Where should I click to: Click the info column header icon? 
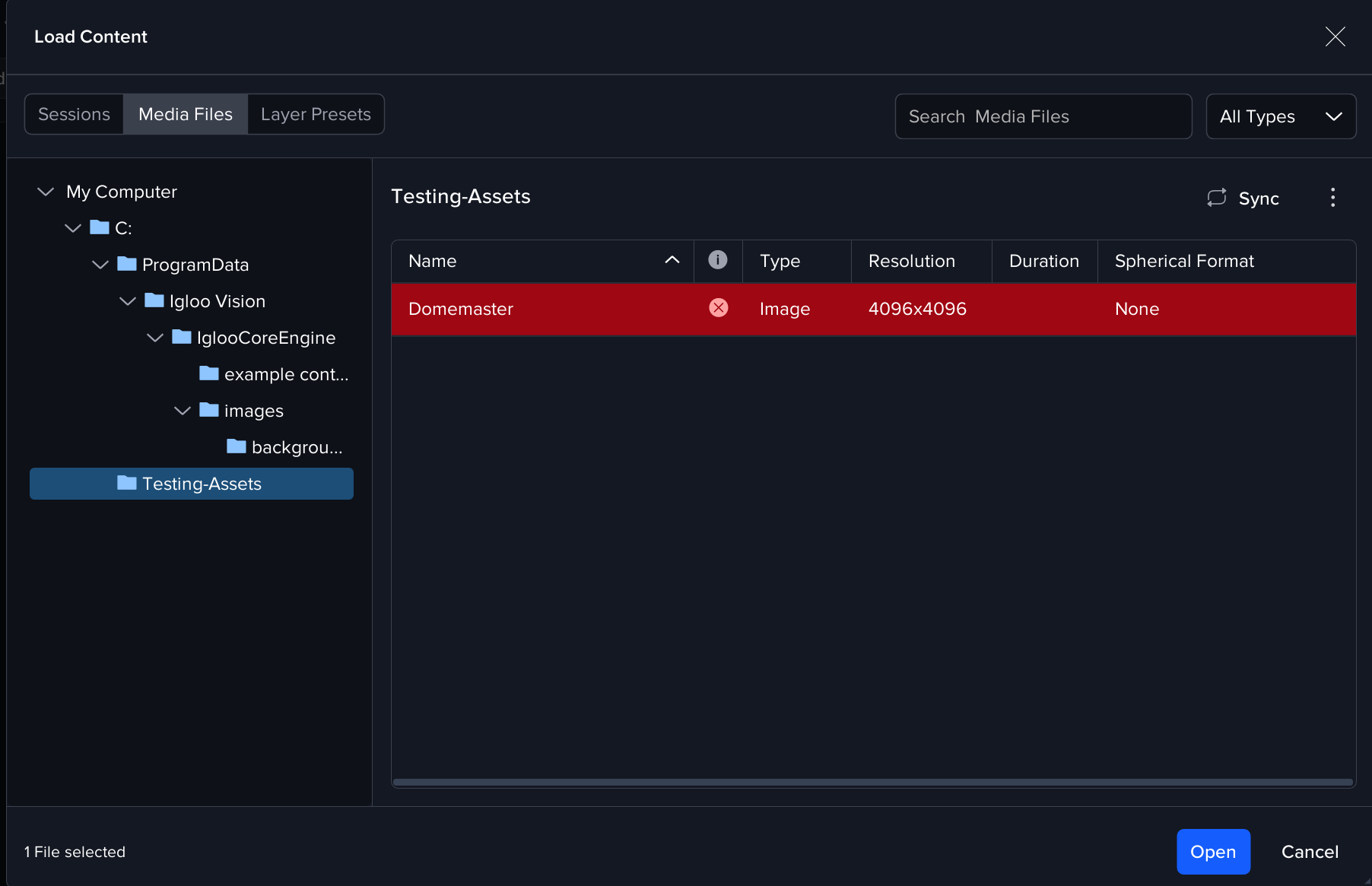[717, 260]
